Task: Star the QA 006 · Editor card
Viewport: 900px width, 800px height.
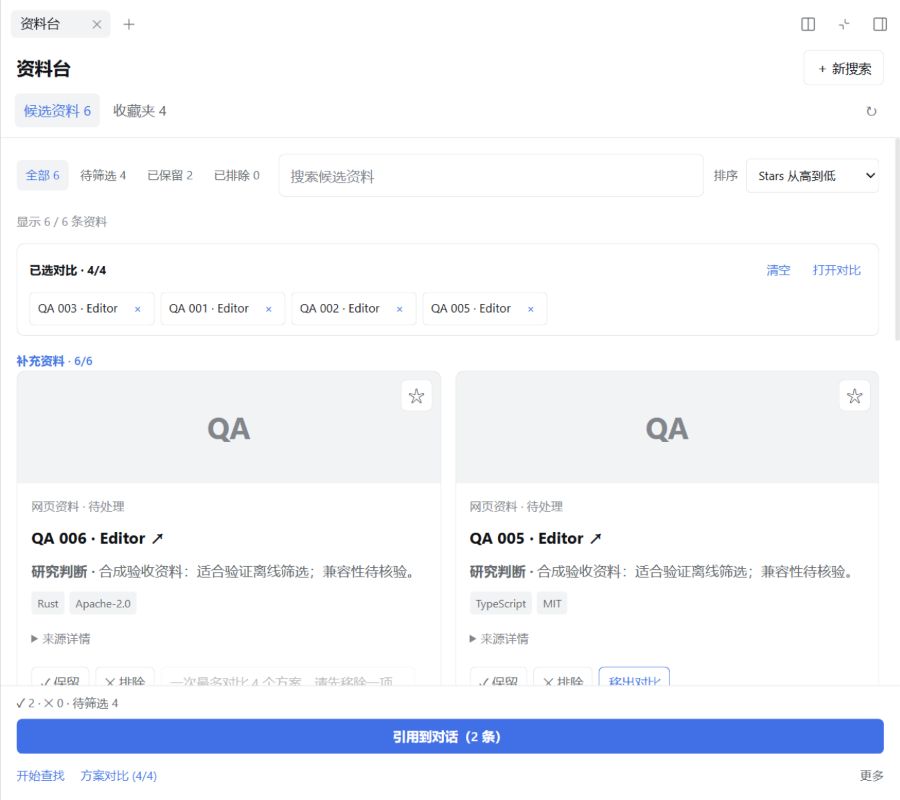Action: [416, 396]
